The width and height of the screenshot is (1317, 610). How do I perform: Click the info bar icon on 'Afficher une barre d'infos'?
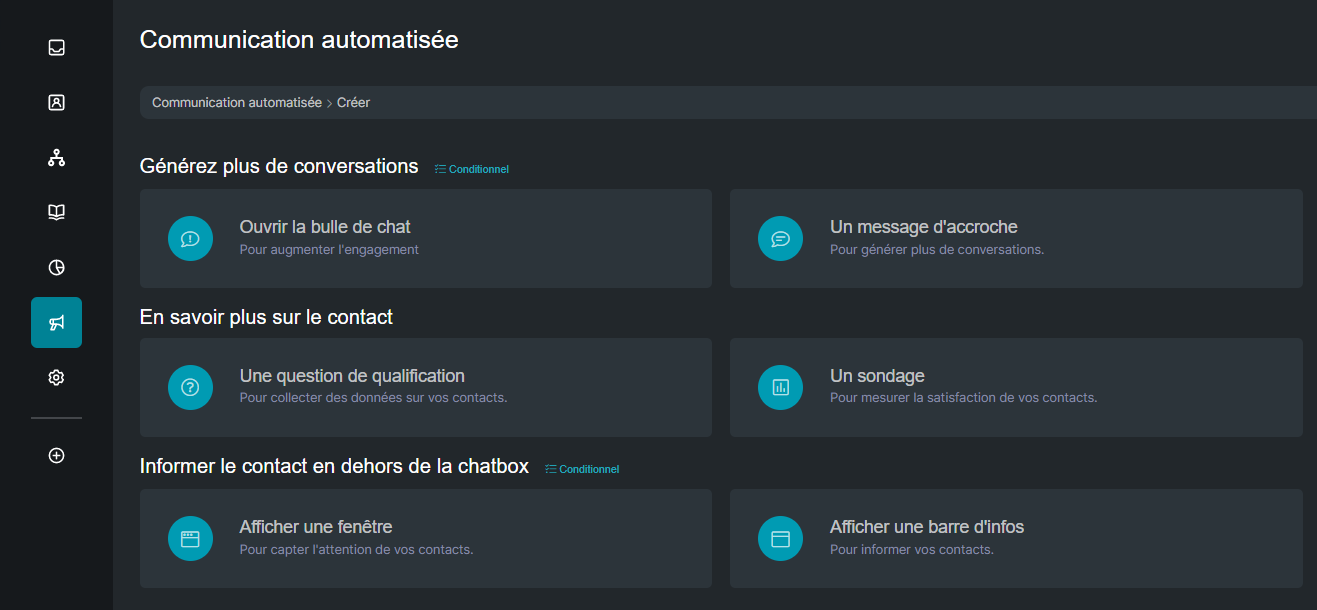[780, 538]
